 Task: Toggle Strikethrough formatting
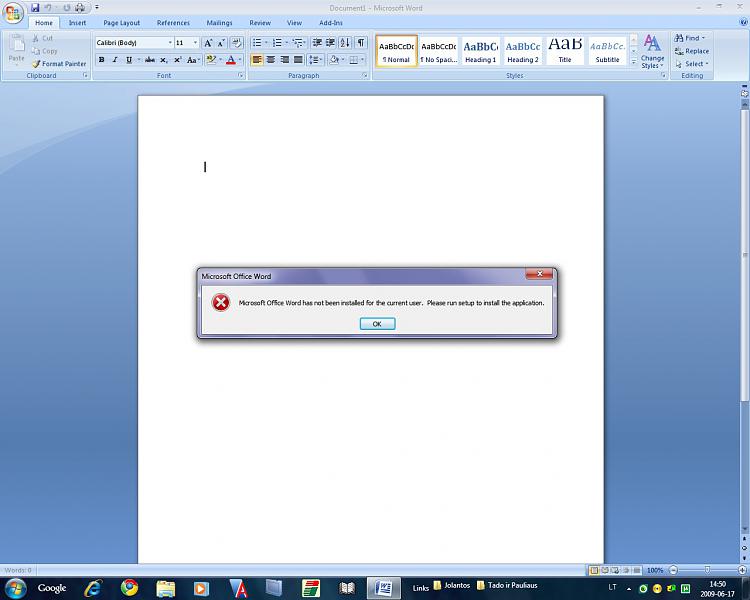click(150, 60)
